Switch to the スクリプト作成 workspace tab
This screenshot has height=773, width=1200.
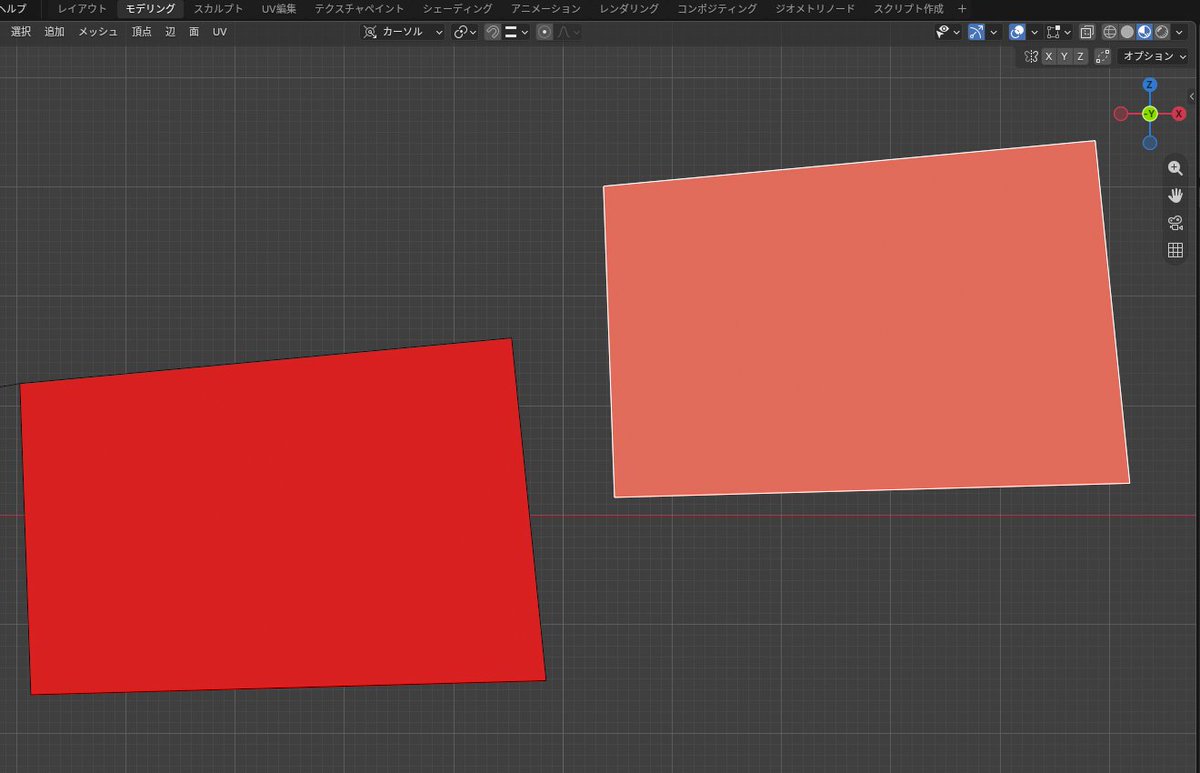[908, 8]
